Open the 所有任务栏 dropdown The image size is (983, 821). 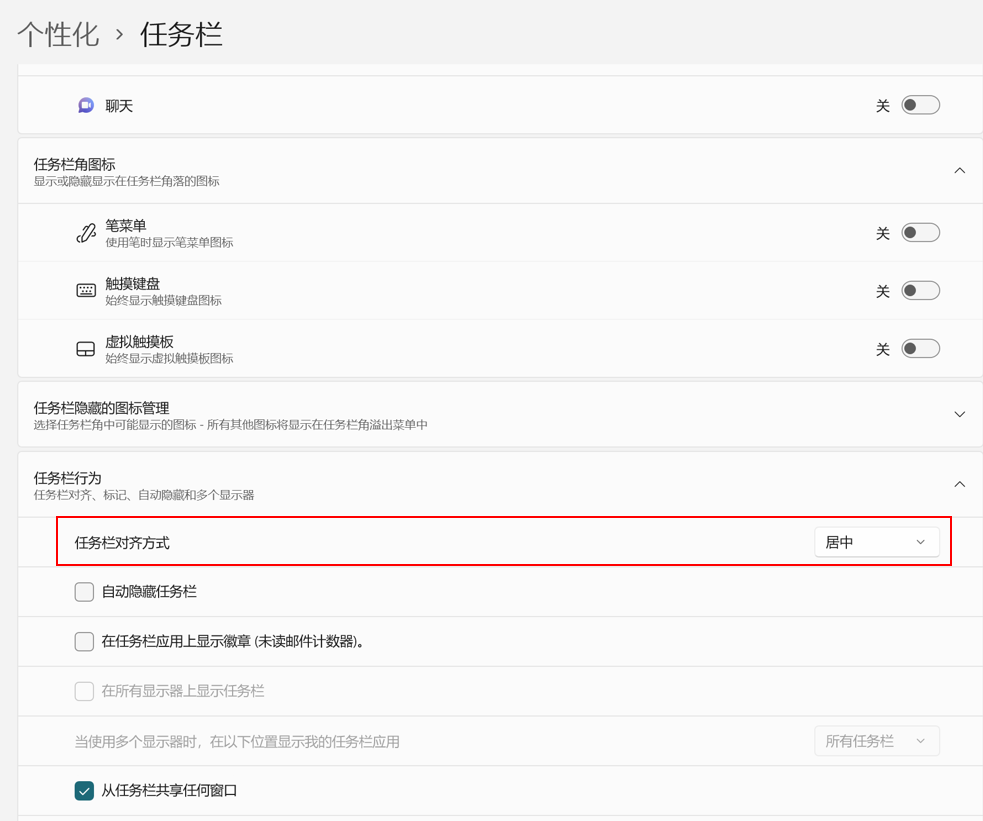pos(876,741)
